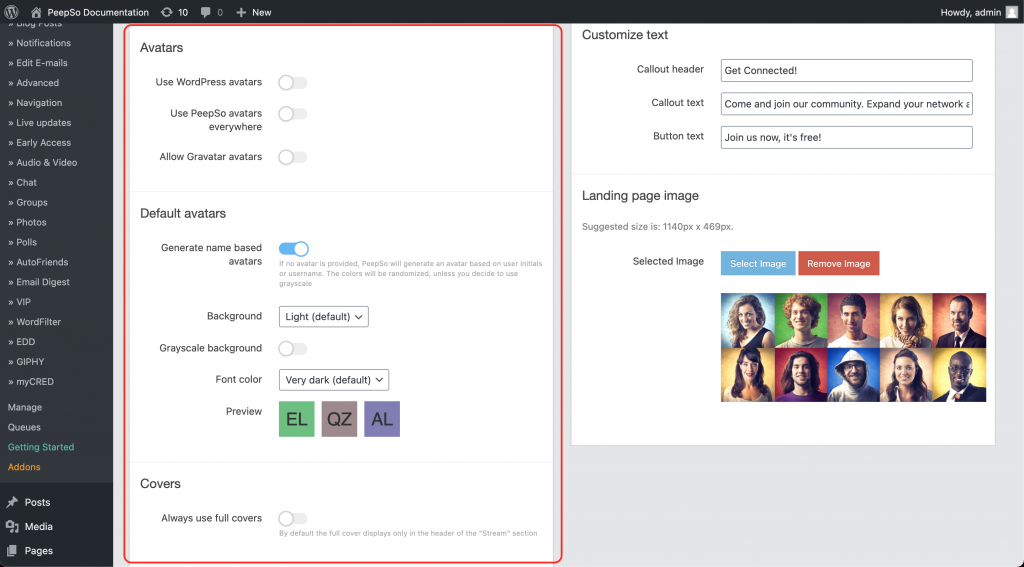Click the plus New content icon
The image size is (1024, 567).
click(242, 12)
